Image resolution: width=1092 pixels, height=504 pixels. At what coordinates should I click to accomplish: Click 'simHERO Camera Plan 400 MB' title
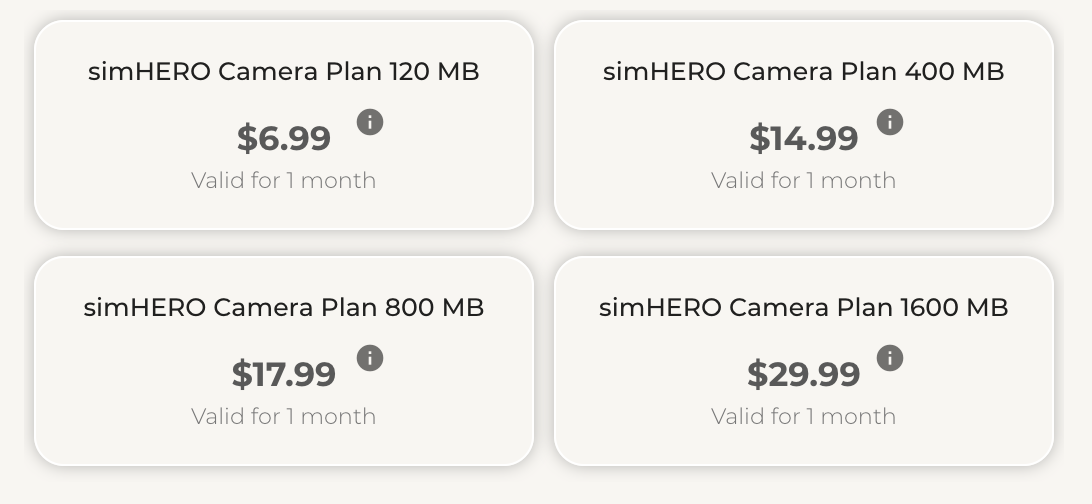[804, 71]
